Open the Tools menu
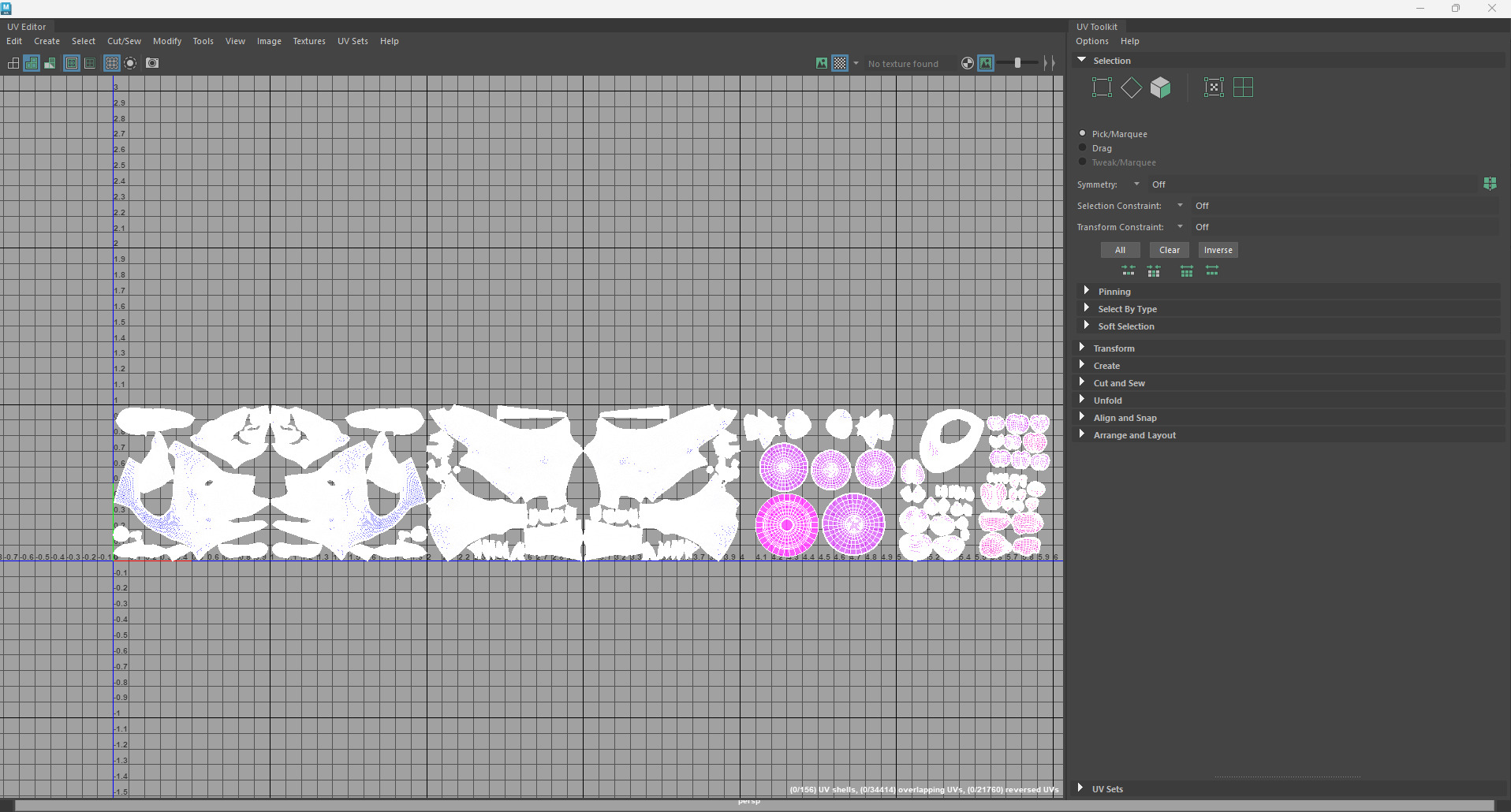 [x=203, y=41]
